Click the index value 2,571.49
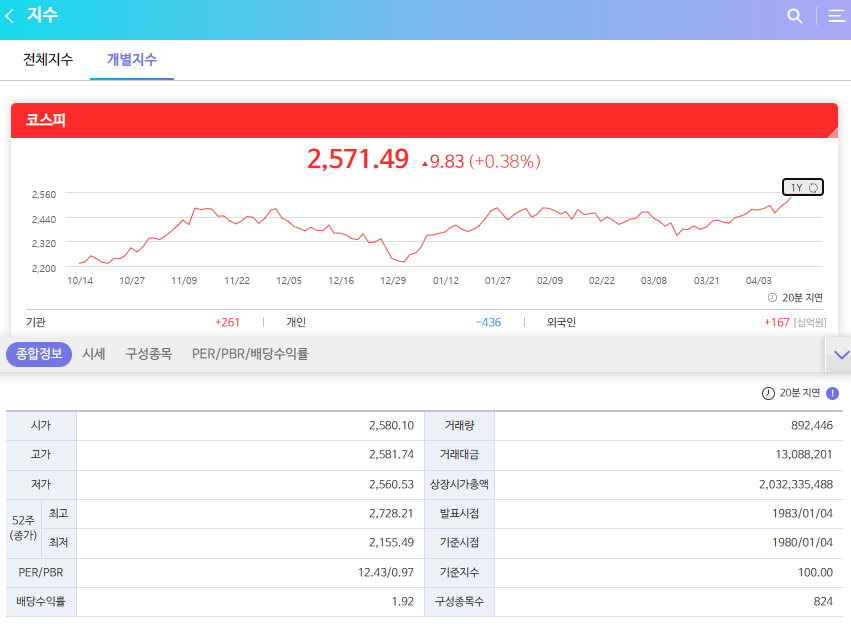 (358, 159)
